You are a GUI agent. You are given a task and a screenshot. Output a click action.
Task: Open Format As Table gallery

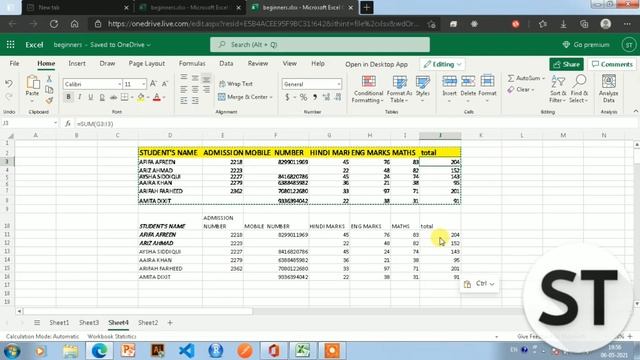[399, 89]
